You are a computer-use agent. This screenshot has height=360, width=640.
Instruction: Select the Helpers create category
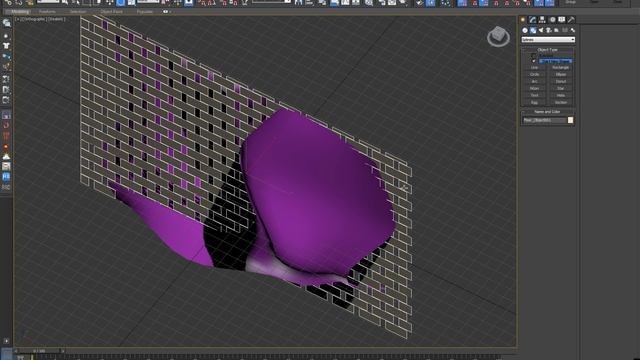(556, 30)
